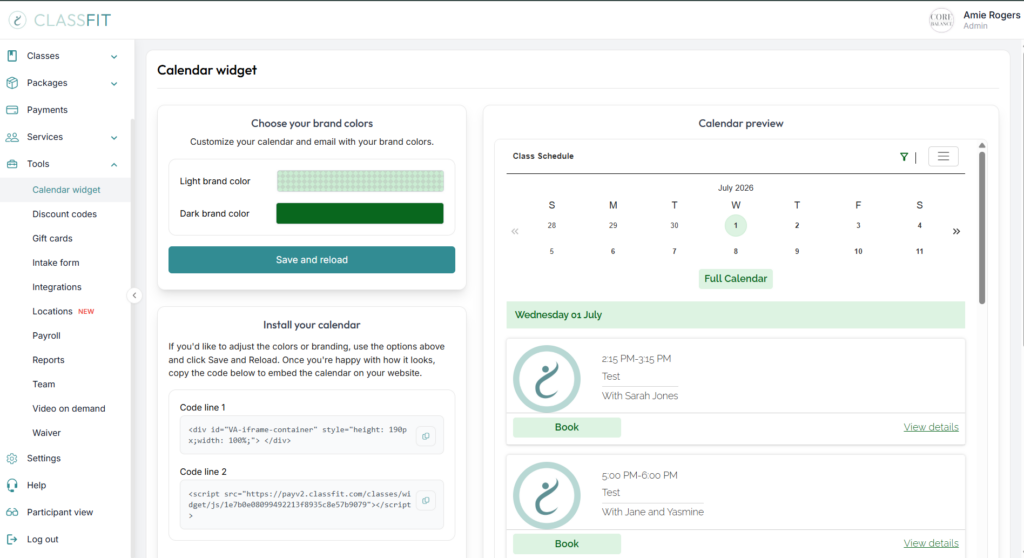
Task: Collapse the sidebar with the round arrow button
Action: pos(134,295)
